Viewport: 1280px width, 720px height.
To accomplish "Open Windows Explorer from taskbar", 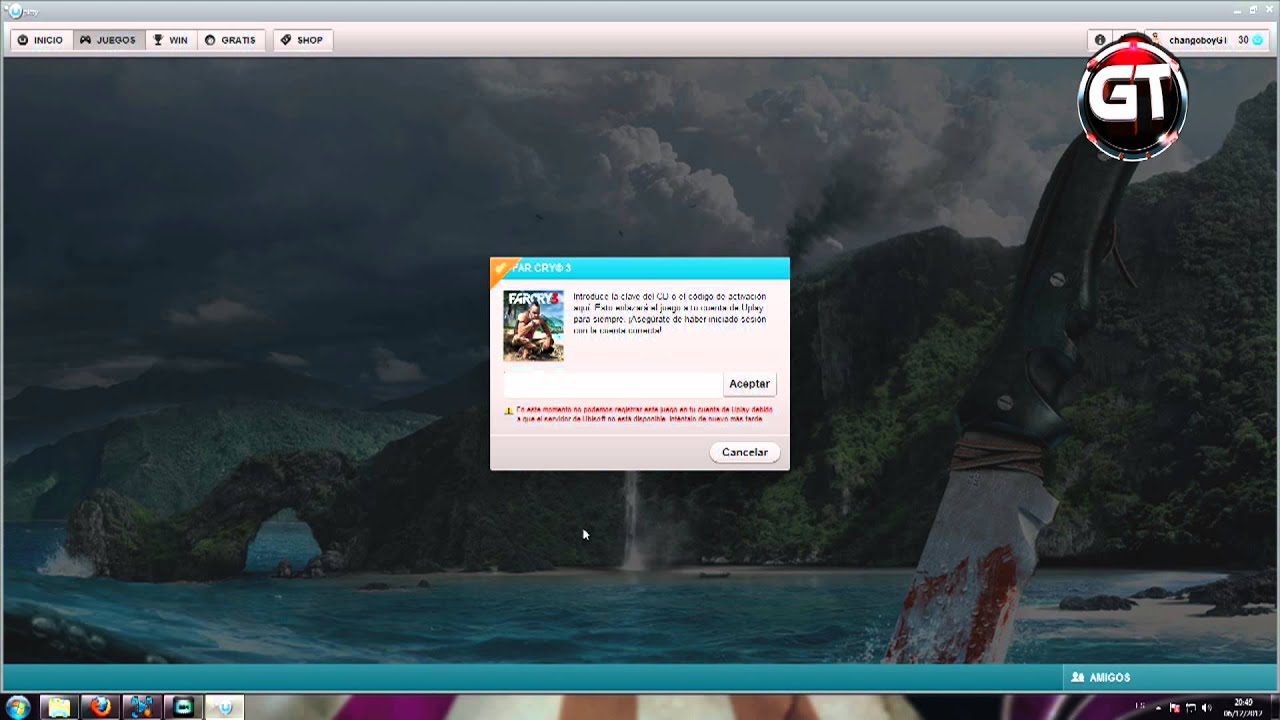I will pyautogui.click(x=60, y=707).
